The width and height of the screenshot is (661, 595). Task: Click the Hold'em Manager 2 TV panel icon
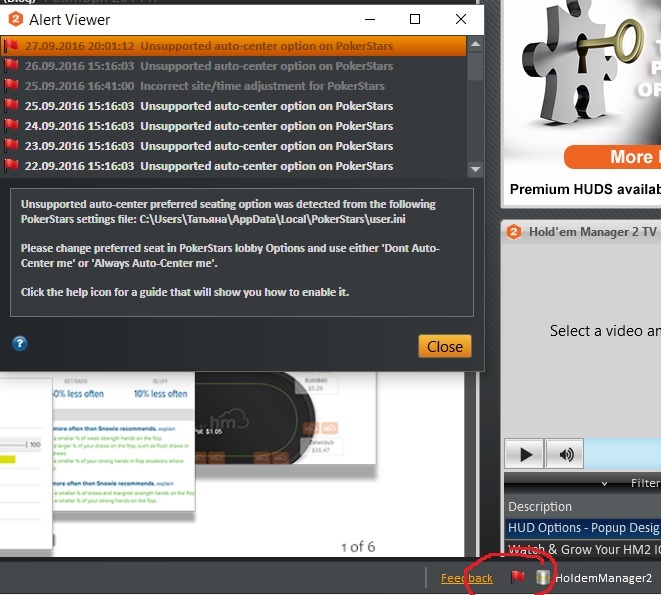(x=513, y=232)
